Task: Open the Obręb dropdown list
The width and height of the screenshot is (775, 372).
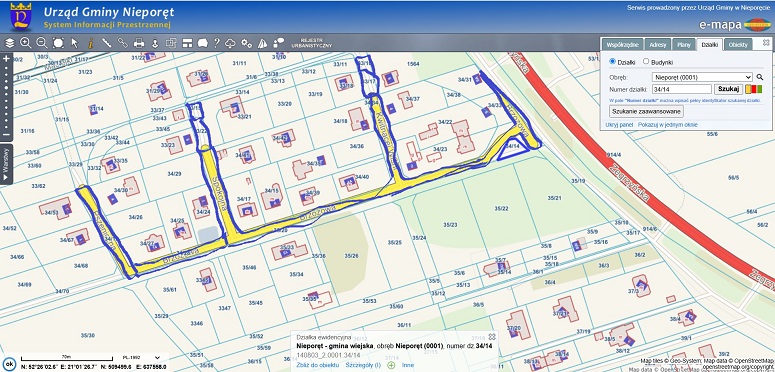Action: [702, 77]
